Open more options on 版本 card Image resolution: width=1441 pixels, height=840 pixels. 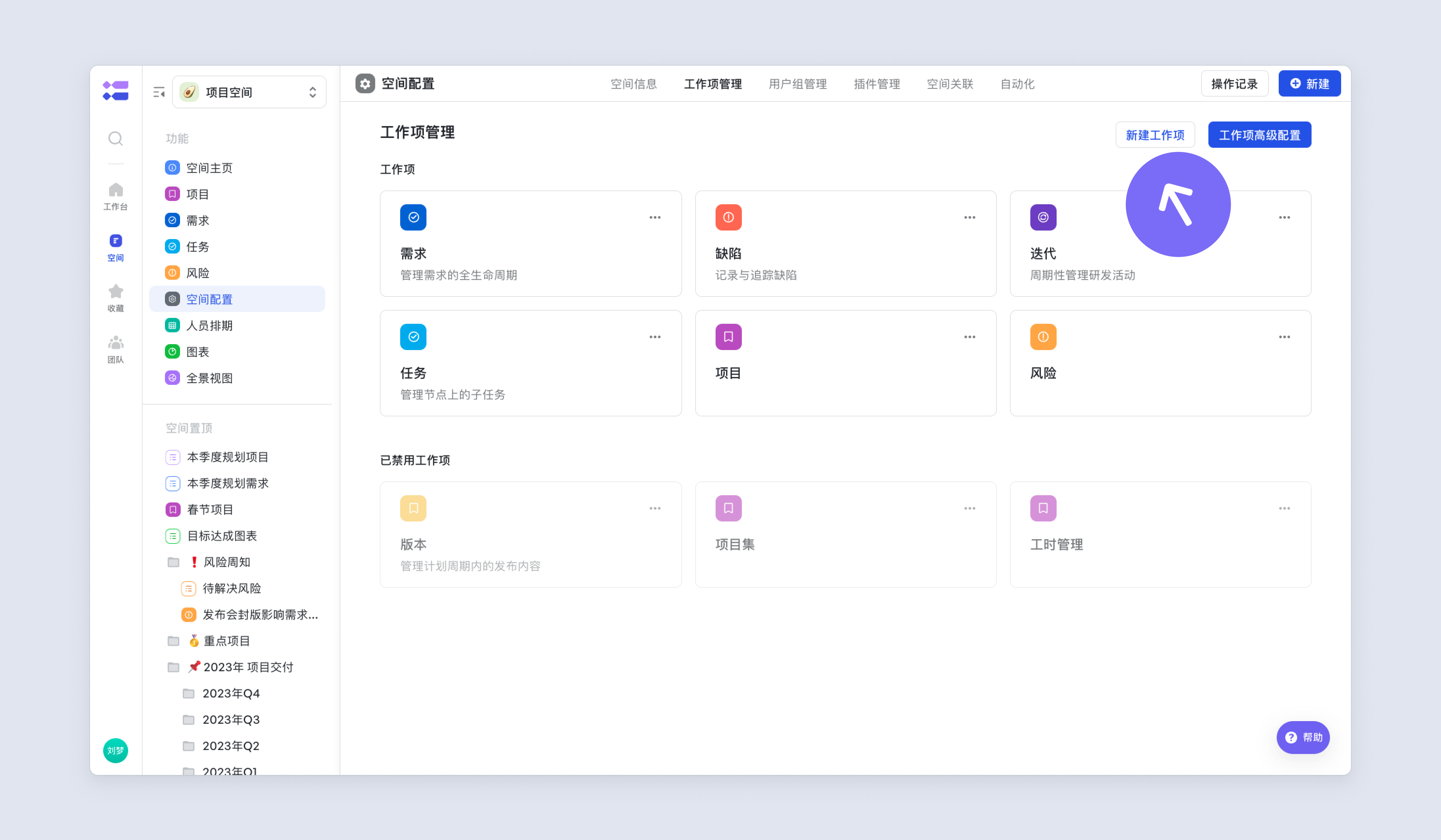coord(655,509)
